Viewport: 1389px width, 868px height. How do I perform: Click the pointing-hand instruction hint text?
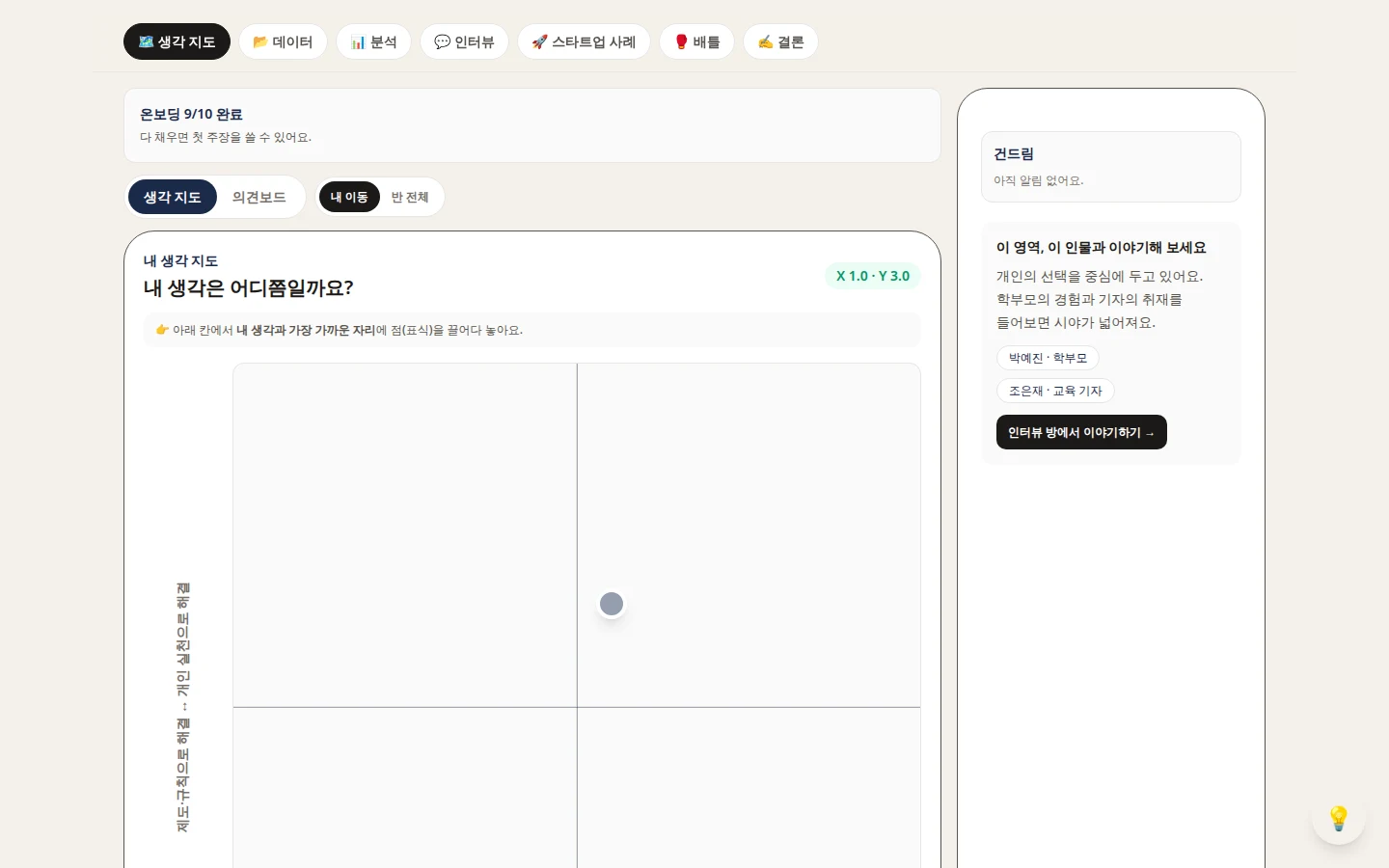tap(339, 330)
